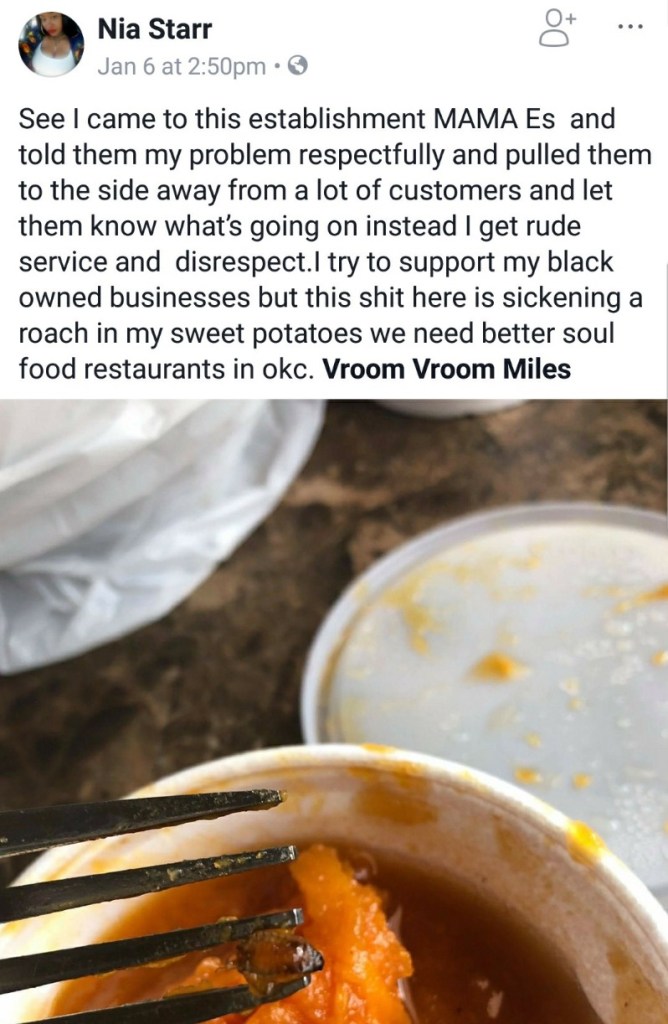
Task: Open Nia Starr's profile picture
Action: pos(51,44)
